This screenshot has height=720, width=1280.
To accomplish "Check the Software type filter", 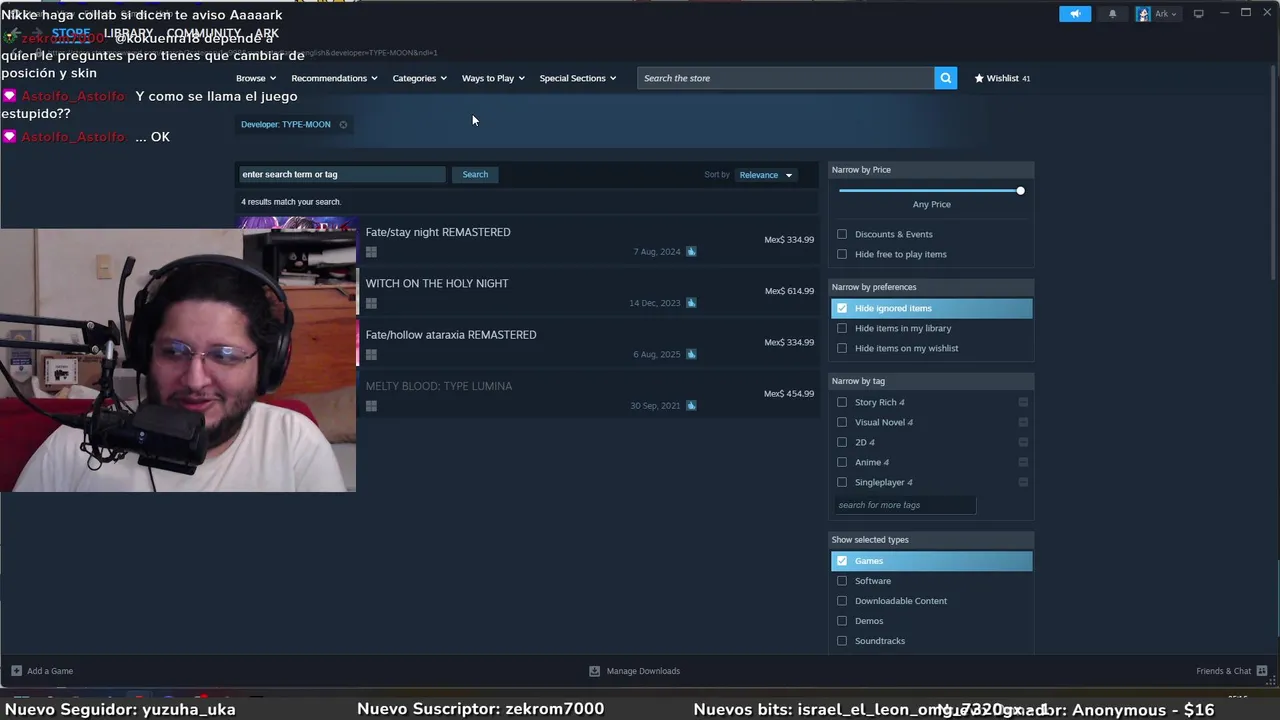I will tap(842, 581).
